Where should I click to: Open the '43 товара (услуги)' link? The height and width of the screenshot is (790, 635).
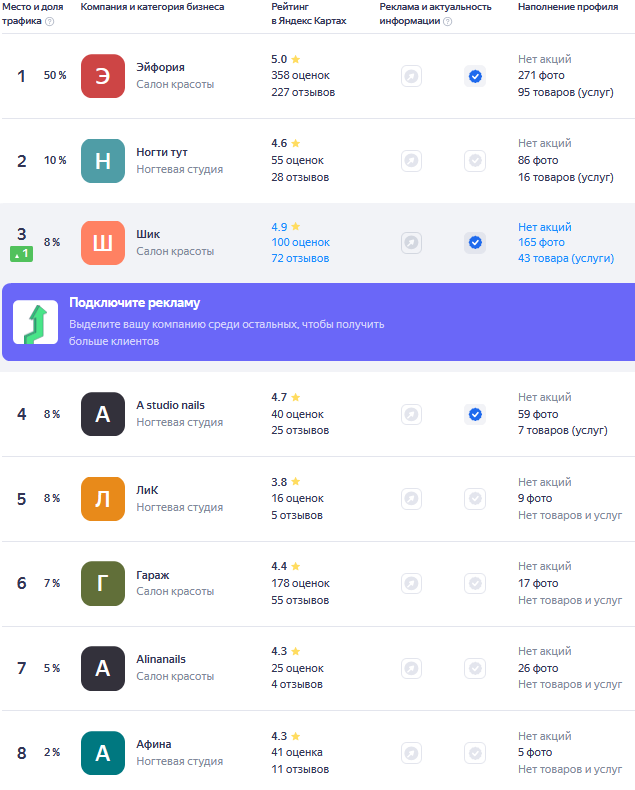pos(566,258)
